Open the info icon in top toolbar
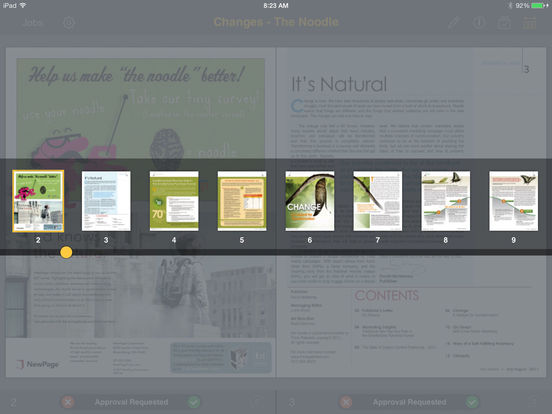 coord(479,23)
